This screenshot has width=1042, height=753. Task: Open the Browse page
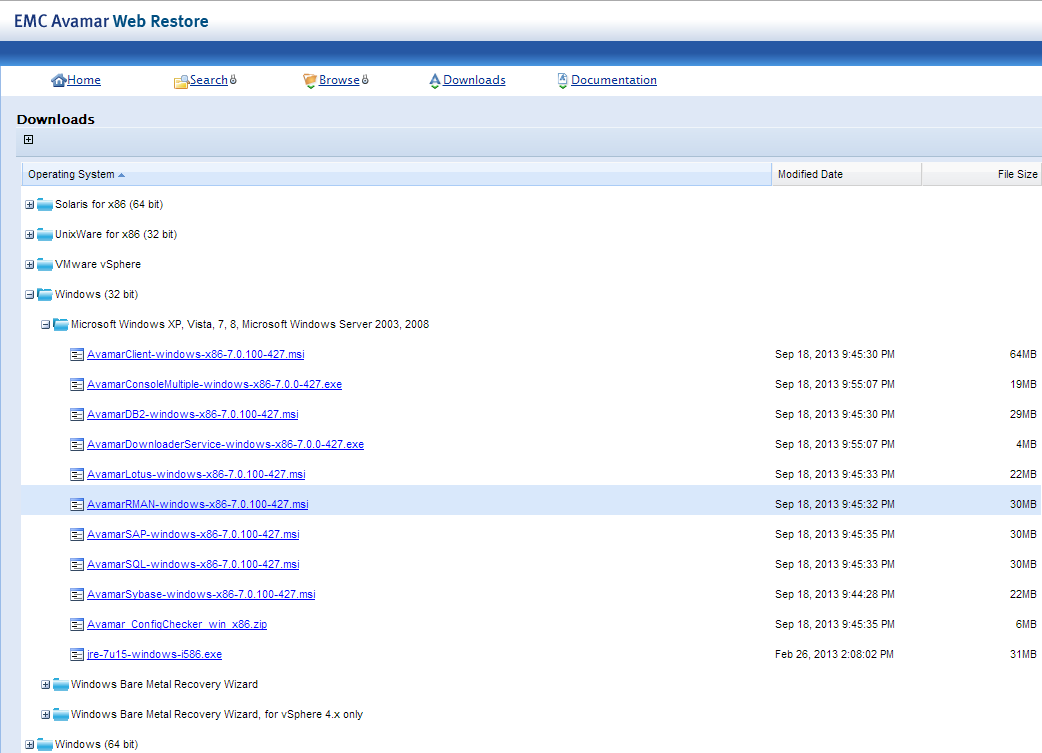click(339, 80)
